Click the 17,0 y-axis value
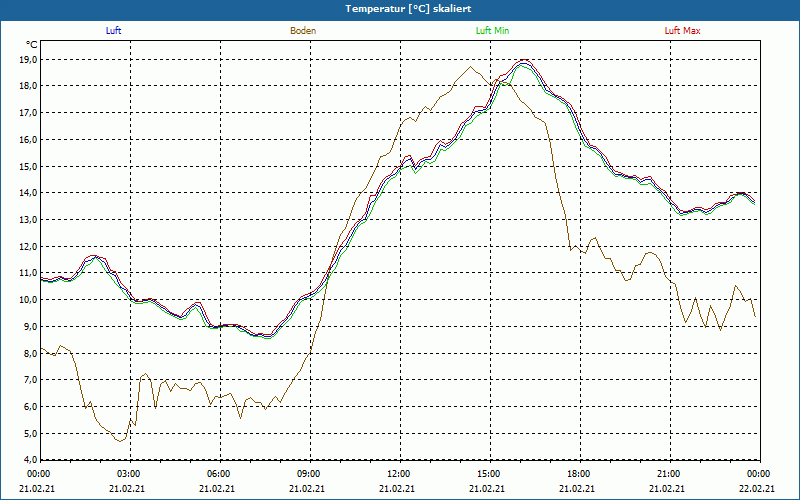This screenshot has width=800, height=500. [29, 113]
